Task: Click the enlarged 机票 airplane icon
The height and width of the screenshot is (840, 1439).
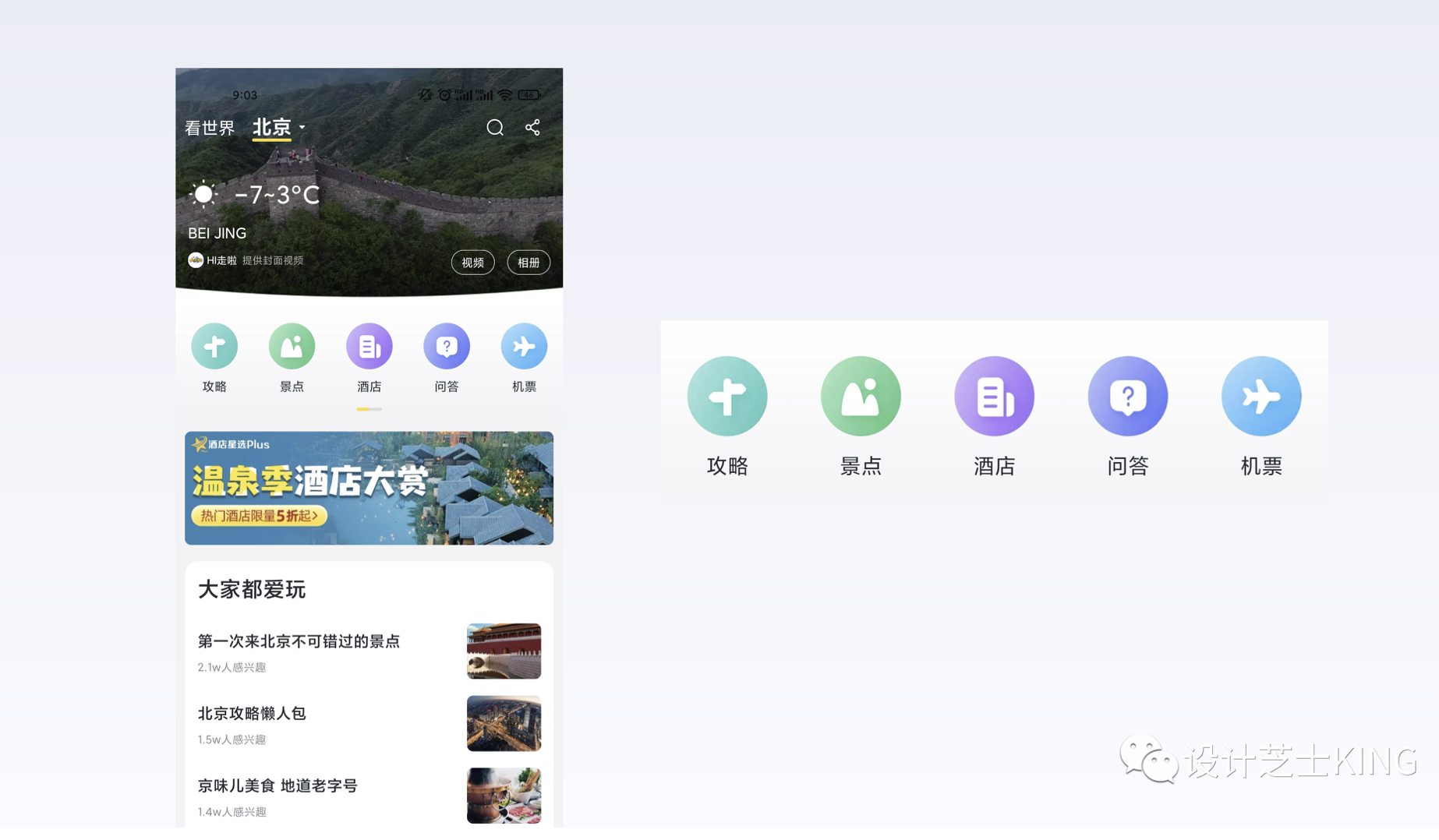Action: (1260, 397)
